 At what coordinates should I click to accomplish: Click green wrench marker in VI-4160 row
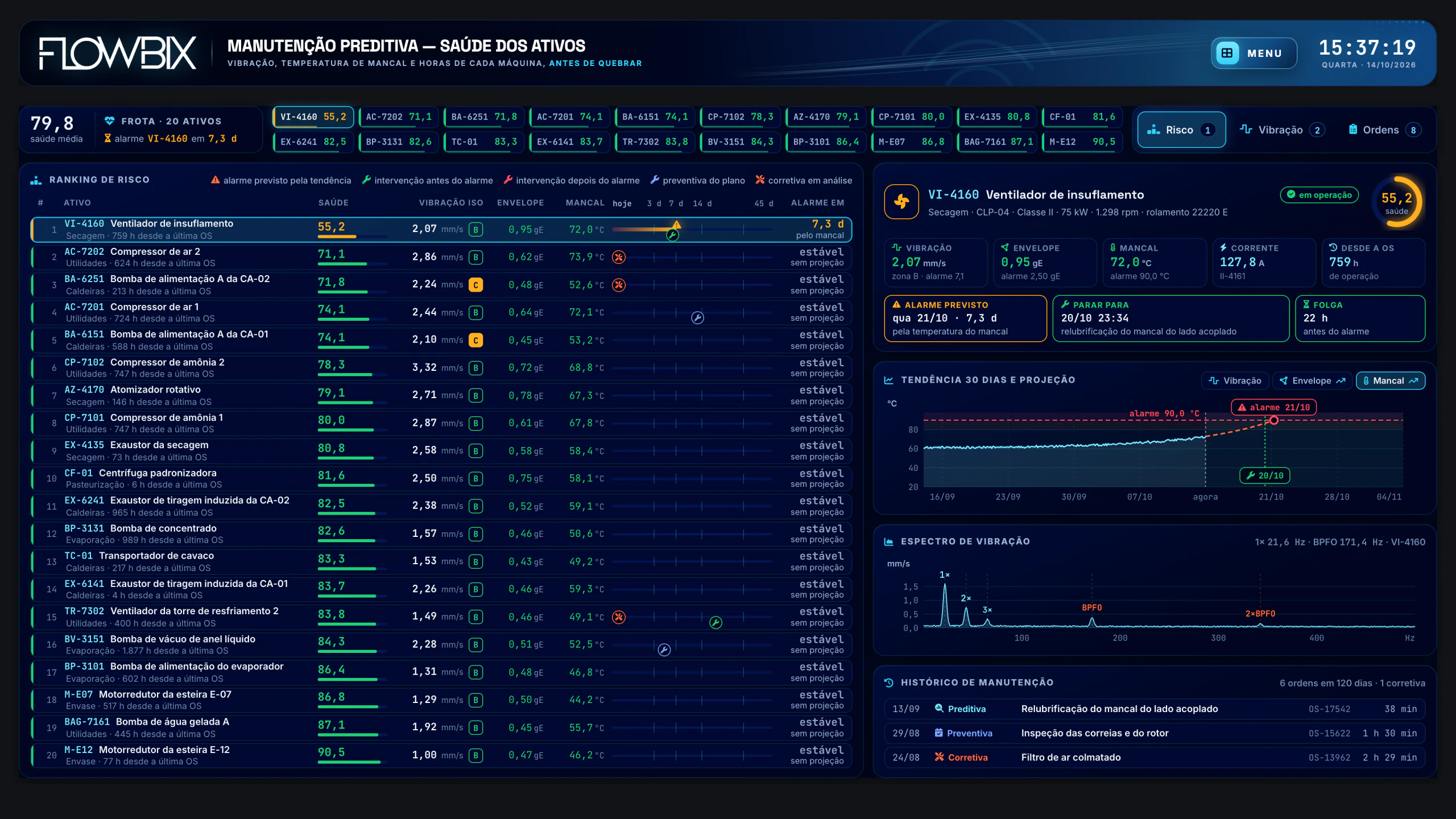point(672,235)
